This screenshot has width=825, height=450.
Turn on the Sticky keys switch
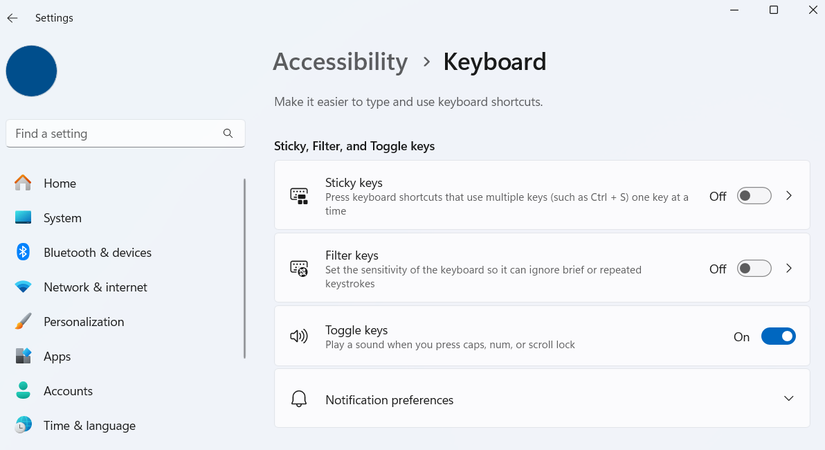(x=754, y=196)
